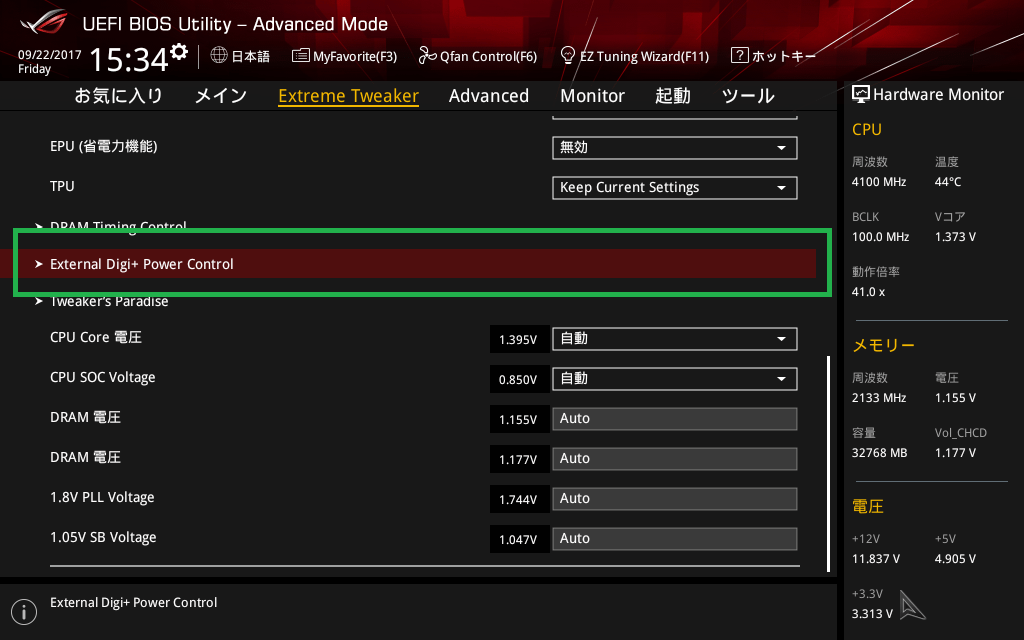Screen dimensions: 1024x640
Task: Click the 100.0 MHz BCLK value
Action: coord(880,236)
